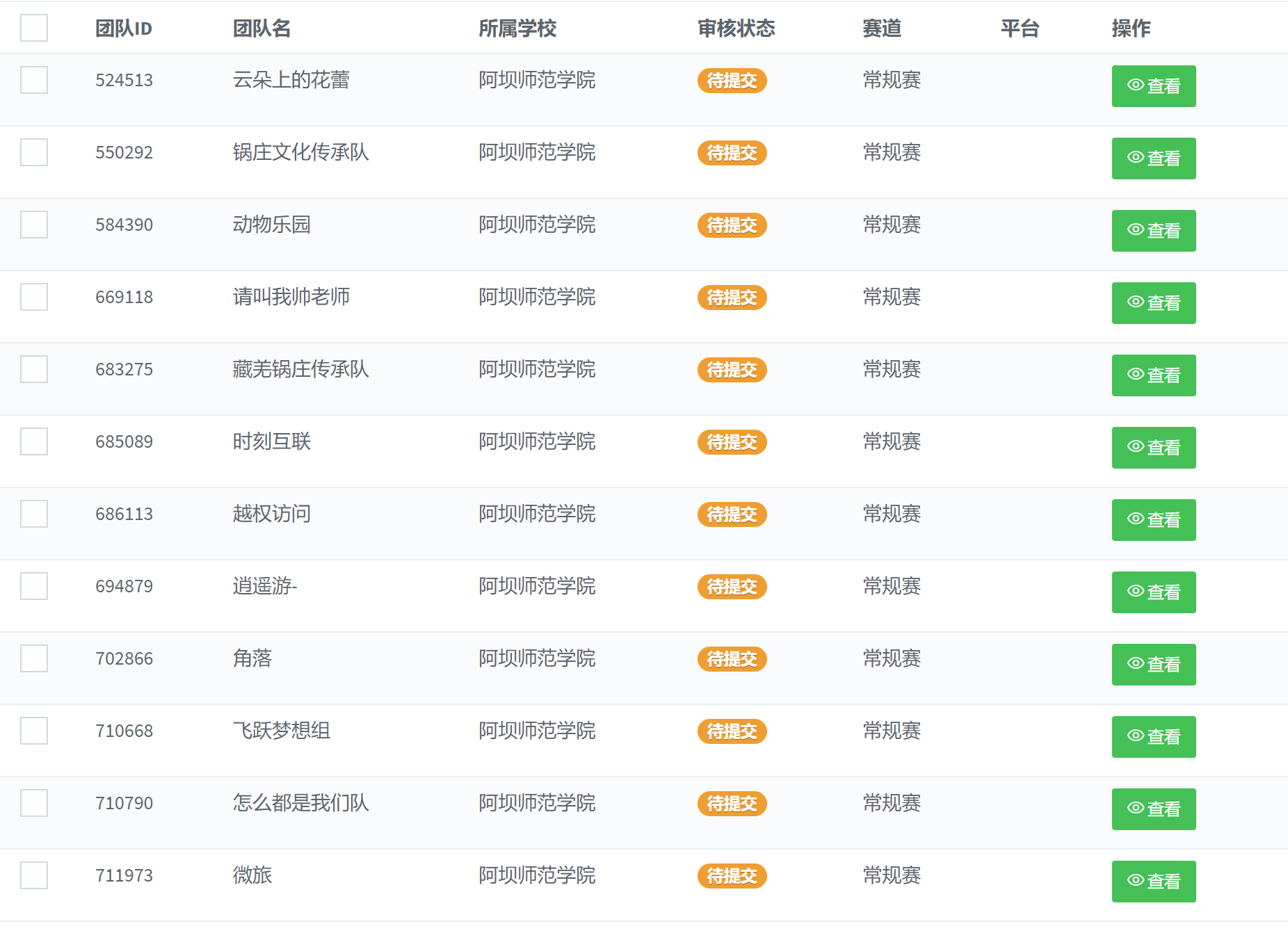1288x949 pixels.
Task: Click team ID 524513
Action: [x=124, y=80]
